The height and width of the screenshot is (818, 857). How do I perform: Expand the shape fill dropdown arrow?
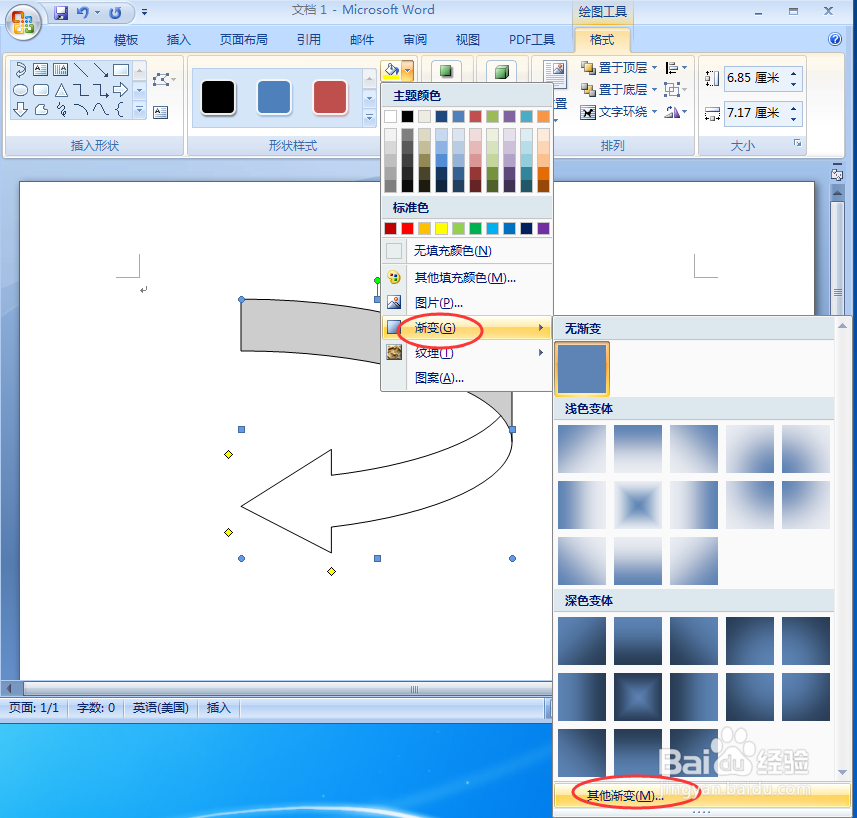click(408, 70)
